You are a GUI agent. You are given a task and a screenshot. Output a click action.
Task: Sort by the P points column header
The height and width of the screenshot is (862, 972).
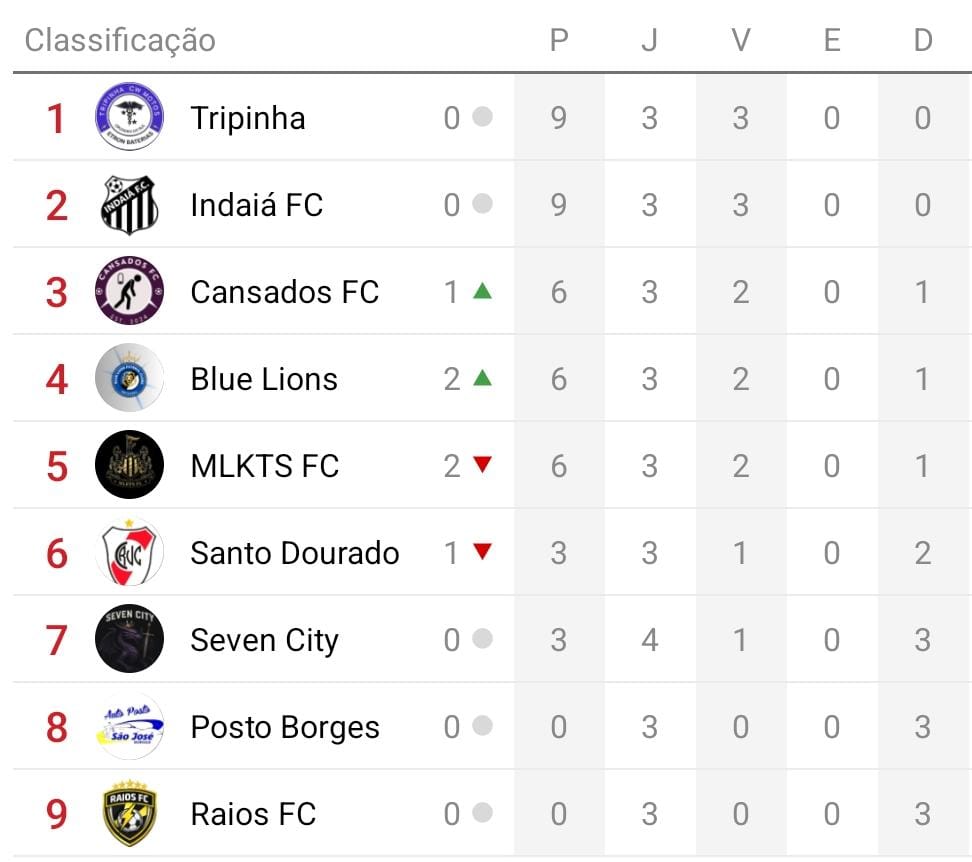(559, 40)
